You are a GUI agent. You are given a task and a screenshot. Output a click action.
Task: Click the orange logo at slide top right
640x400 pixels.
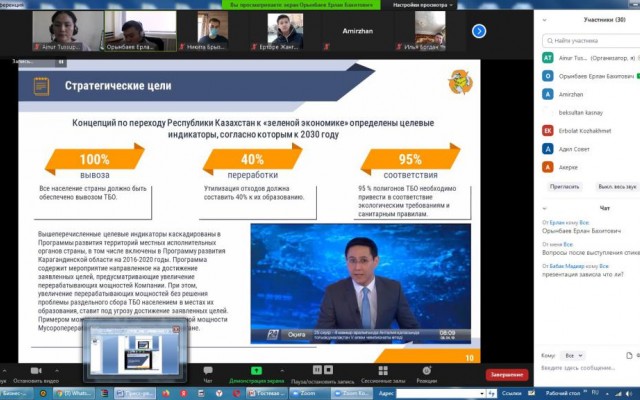point(460,82)
